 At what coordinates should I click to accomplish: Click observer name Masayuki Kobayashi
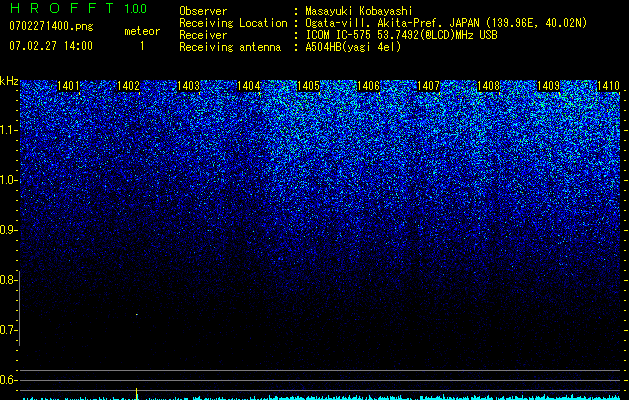(358, 11)
